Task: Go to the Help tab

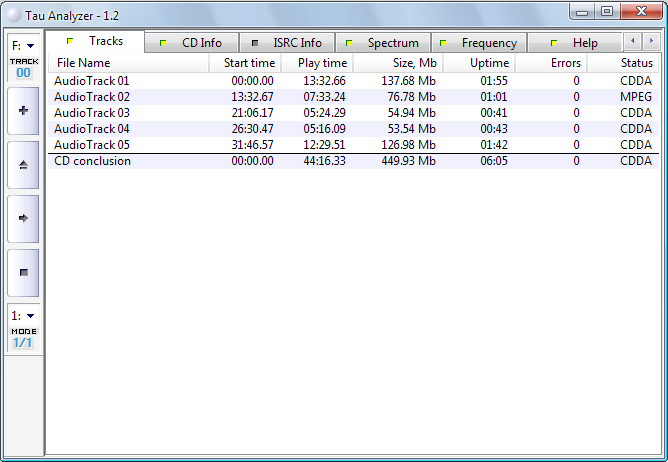Action: (x=576, y=43)
